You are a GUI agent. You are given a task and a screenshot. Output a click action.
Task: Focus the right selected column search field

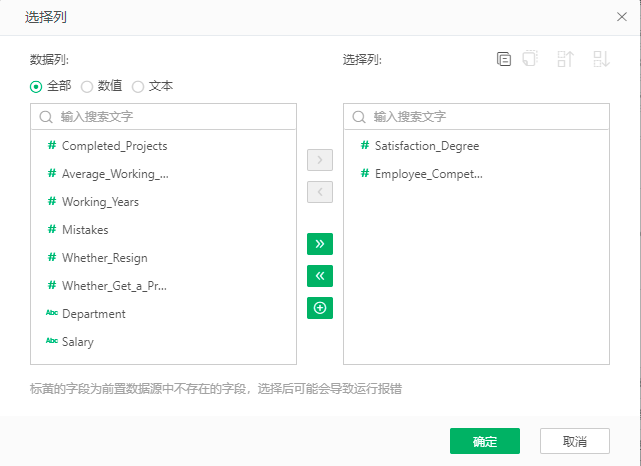485,117
